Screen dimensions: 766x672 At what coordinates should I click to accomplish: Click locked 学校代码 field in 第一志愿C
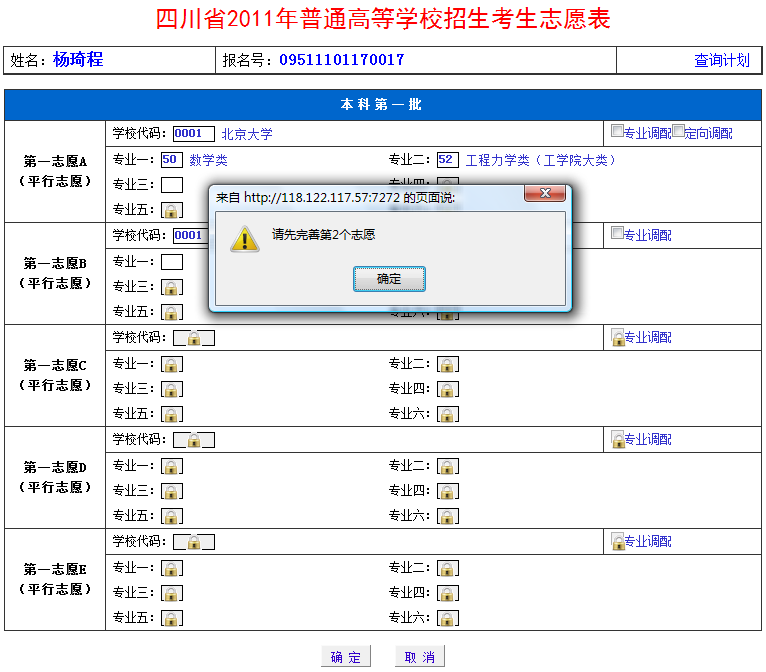pos(194,338)
